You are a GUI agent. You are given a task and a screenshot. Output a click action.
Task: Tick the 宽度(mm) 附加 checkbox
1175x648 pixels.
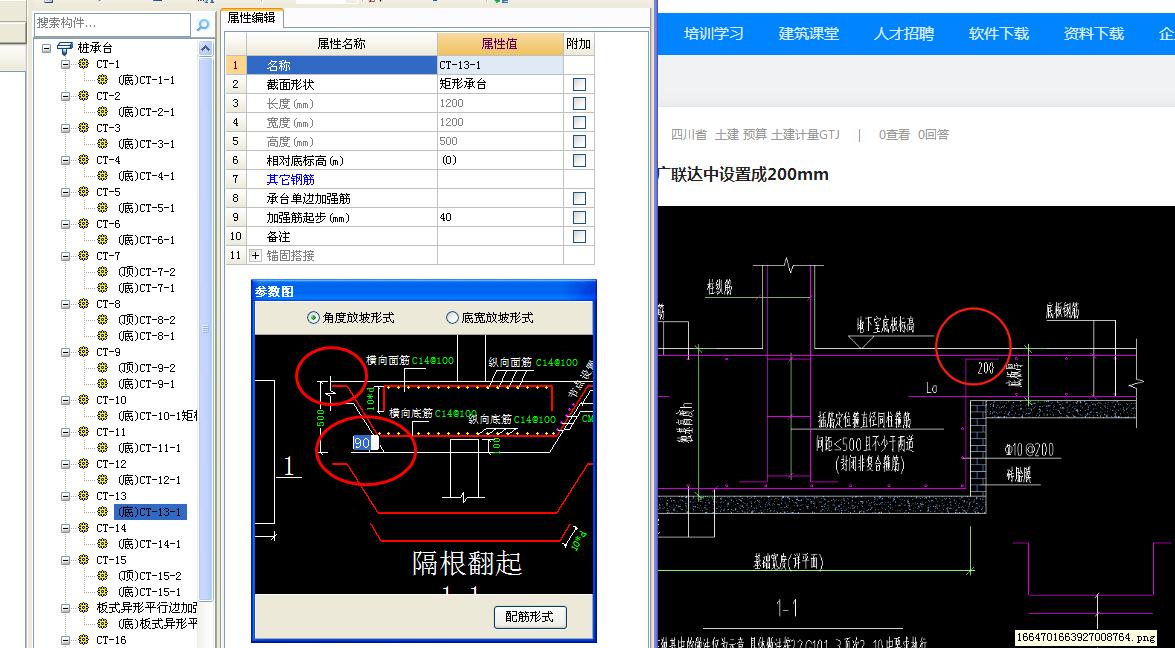click(x=579, y=122)
